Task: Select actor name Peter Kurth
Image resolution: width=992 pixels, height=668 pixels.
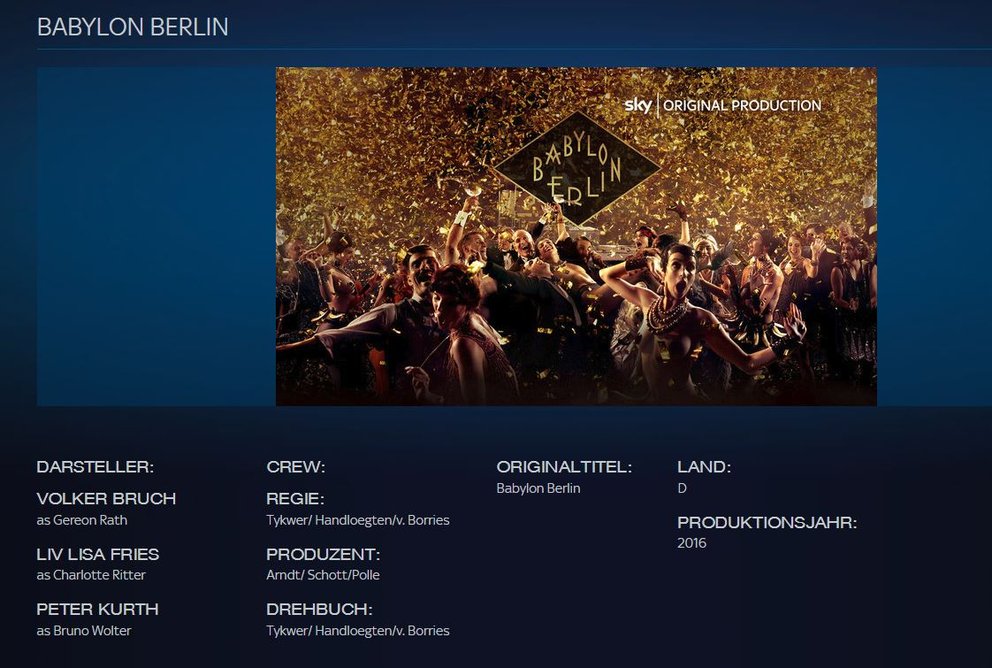Action: [97, 609]
